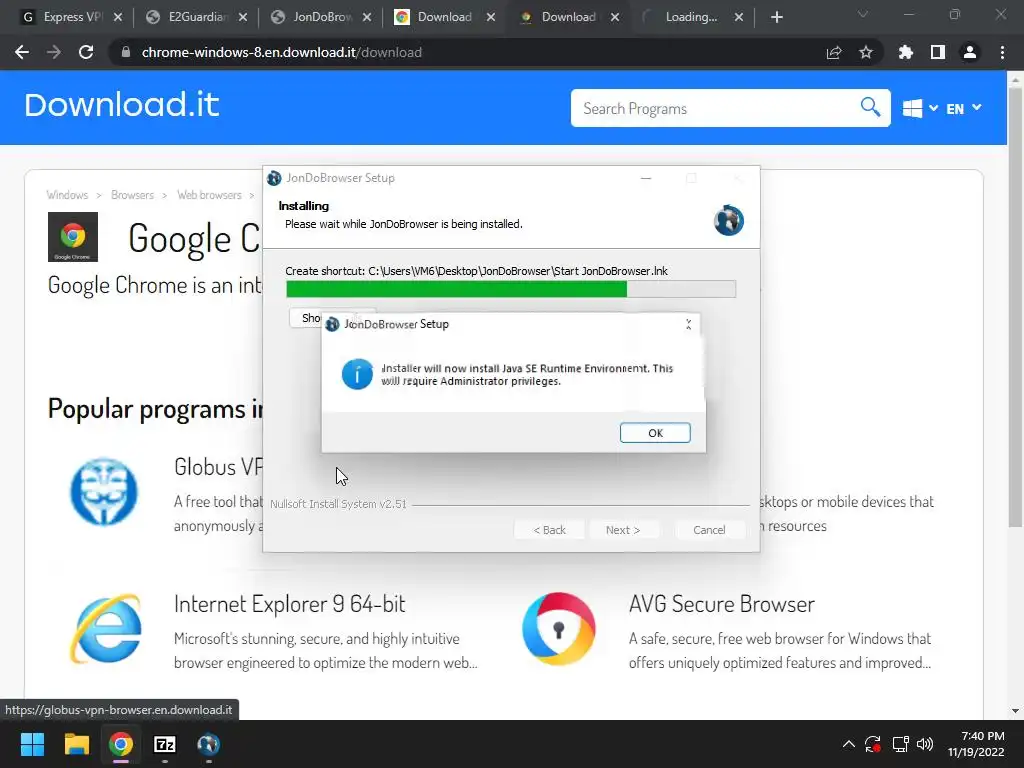Screen dimensions: 1024x768
Task: Open the Windows Start menu
Action: pos(32,744)
